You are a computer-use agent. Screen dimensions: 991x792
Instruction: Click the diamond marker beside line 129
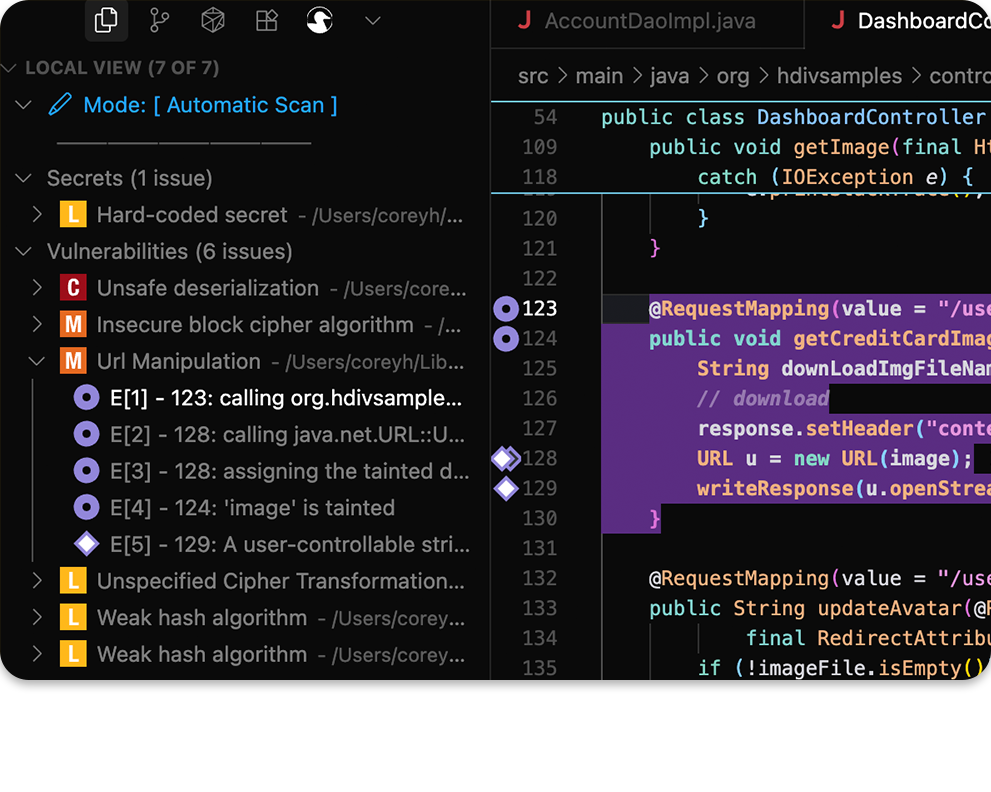click(506, 488)
